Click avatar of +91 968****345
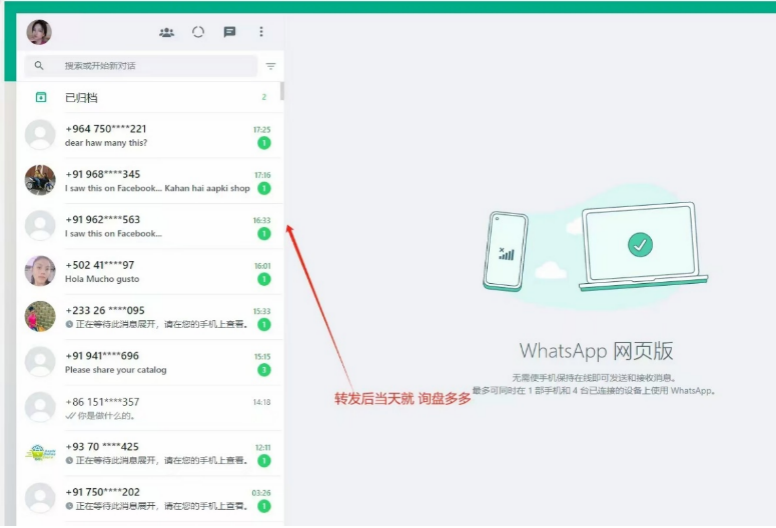The image size is (776, 528). pos(40,180)
